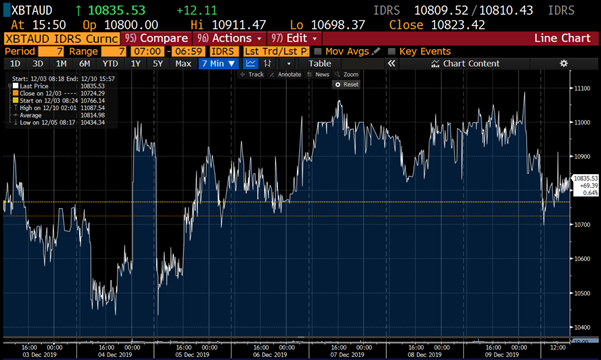Image resolution: width=601 pixels, height=360 pixels.
Task: Switch to the bar chart icon
Action: click(x=268, y=64)
